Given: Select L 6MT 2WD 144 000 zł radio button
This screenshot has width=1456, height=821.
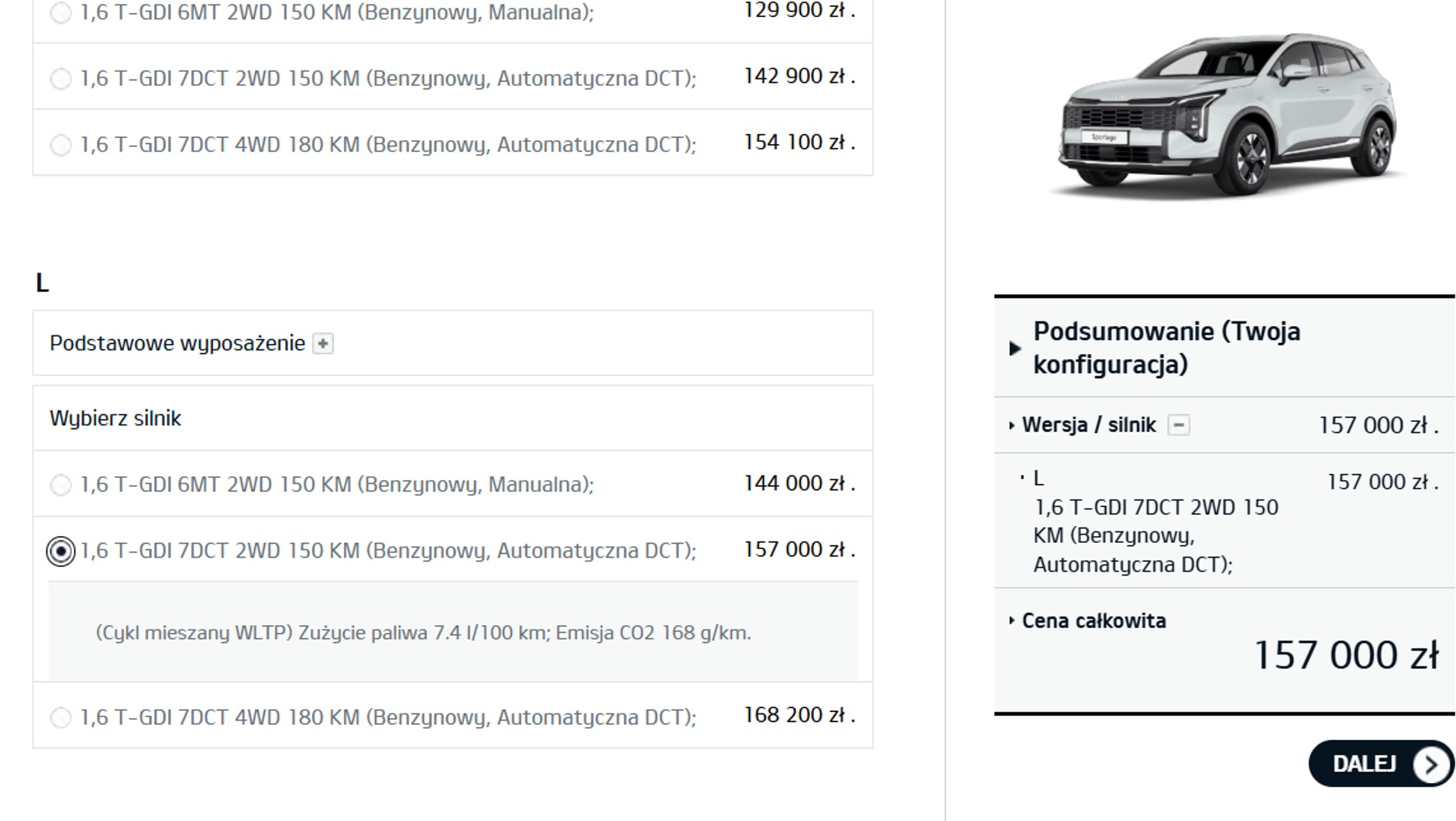Looking at the screenshot, I should pyautogui.click(x=60, y=485).
